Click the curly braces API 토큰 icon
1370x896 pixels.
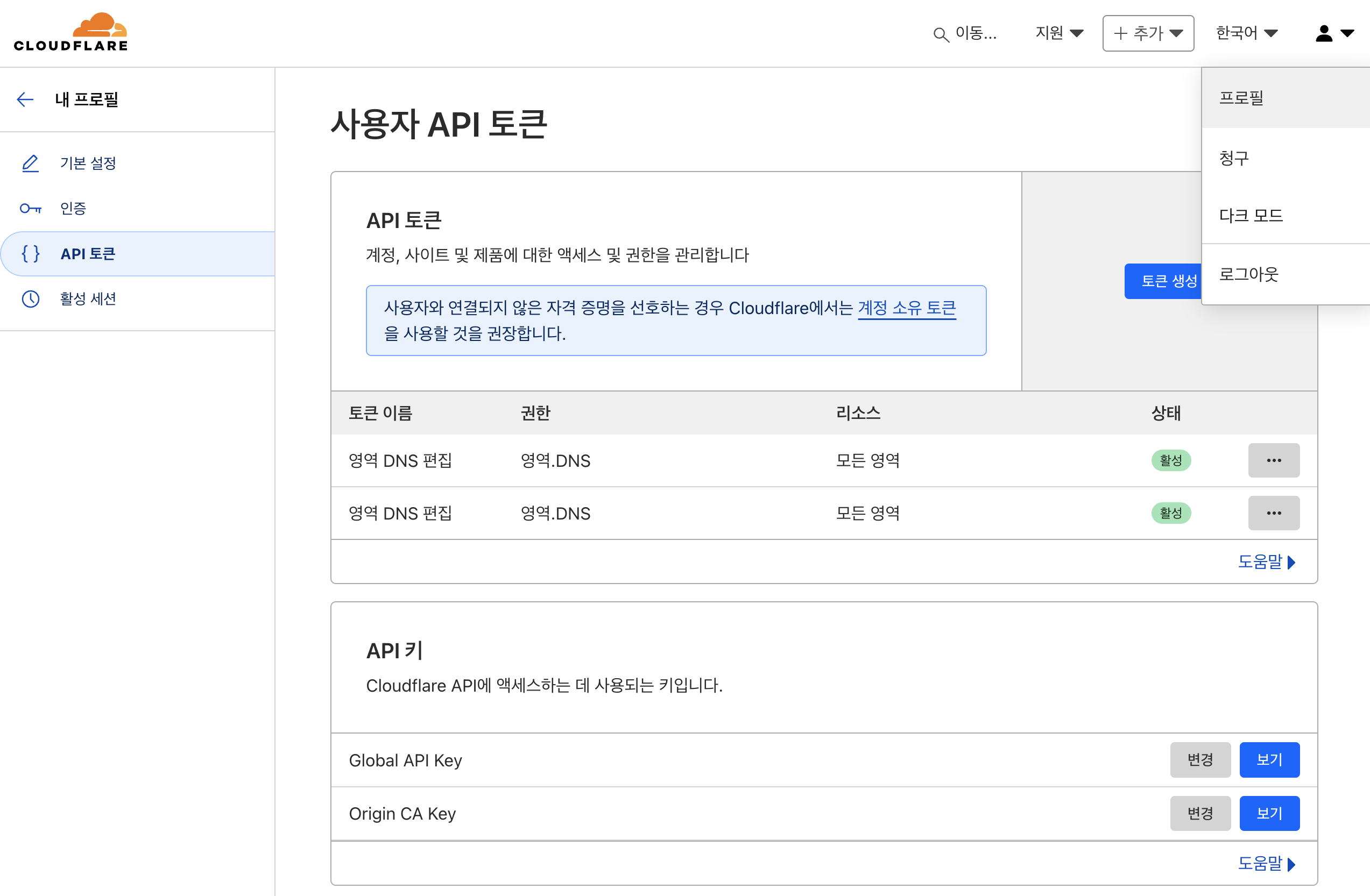tap(30, 254)
